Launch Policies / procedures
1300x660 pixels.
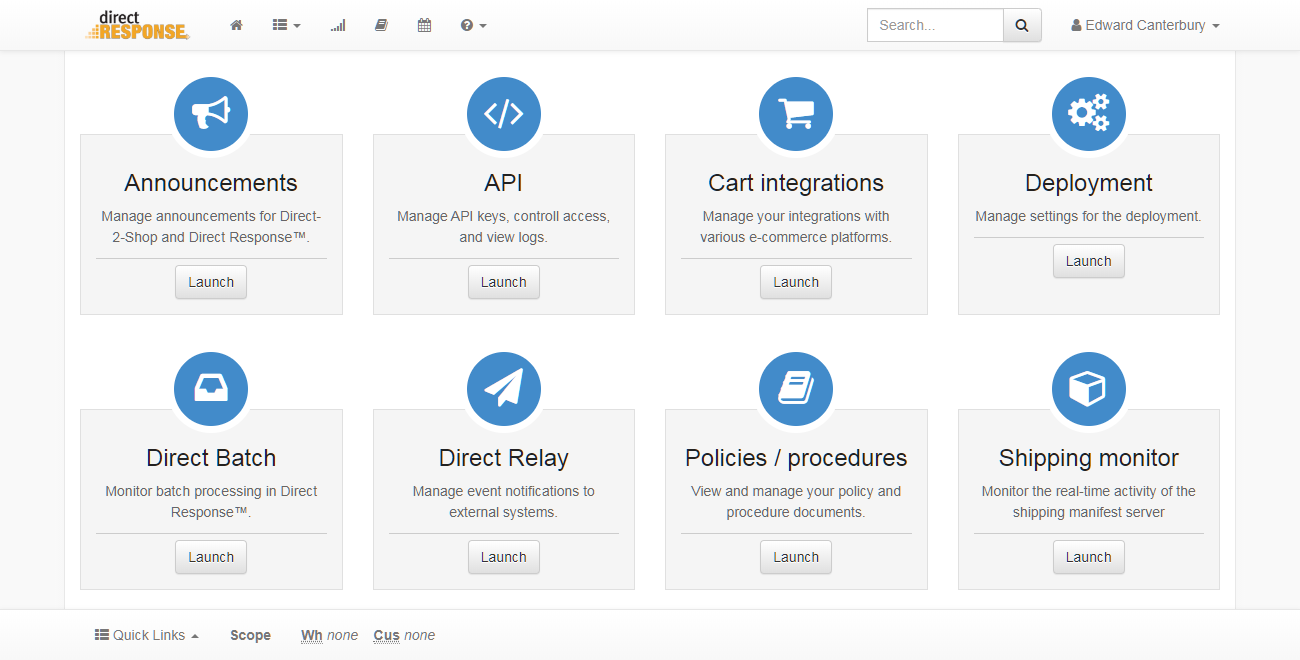pos(796,557)
